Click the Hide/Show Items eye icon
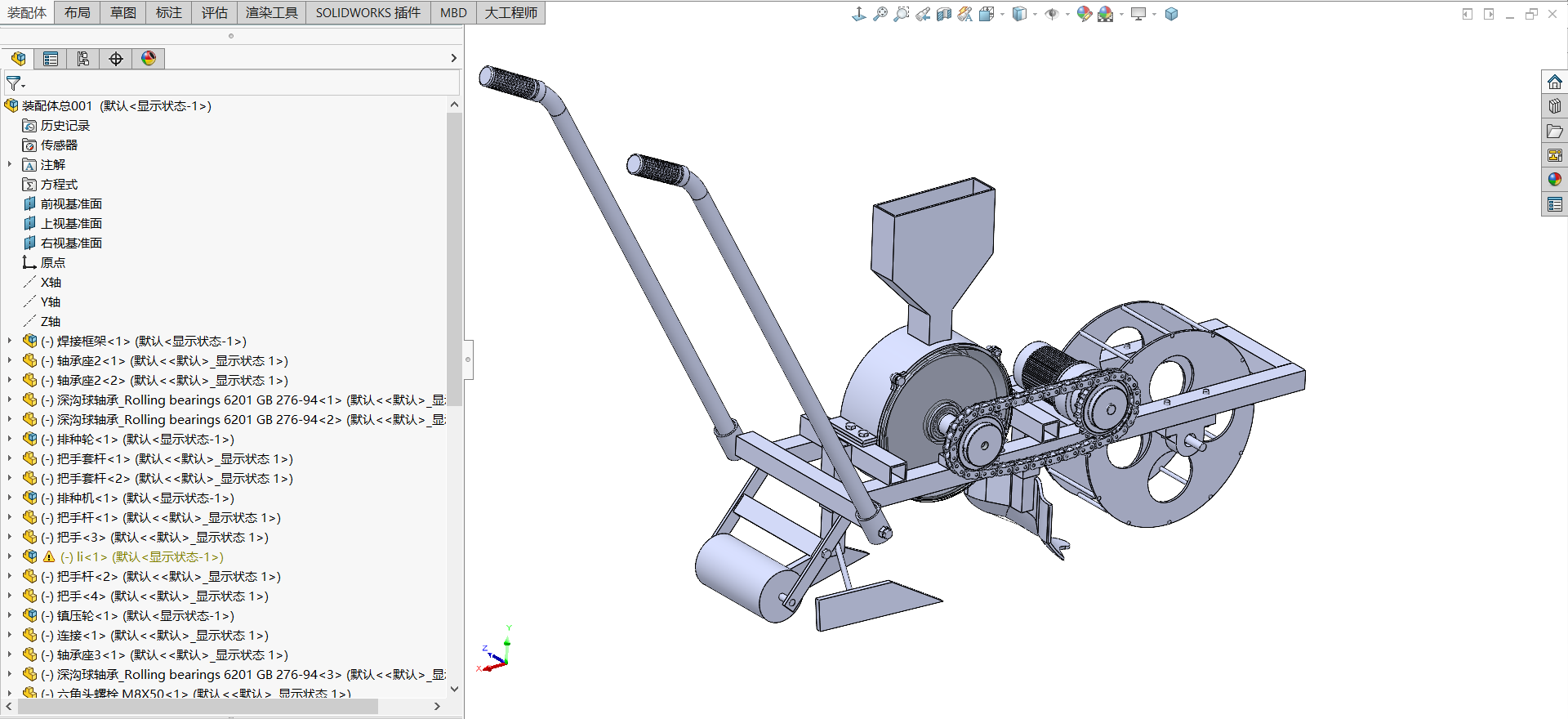 coord(1052,14)
